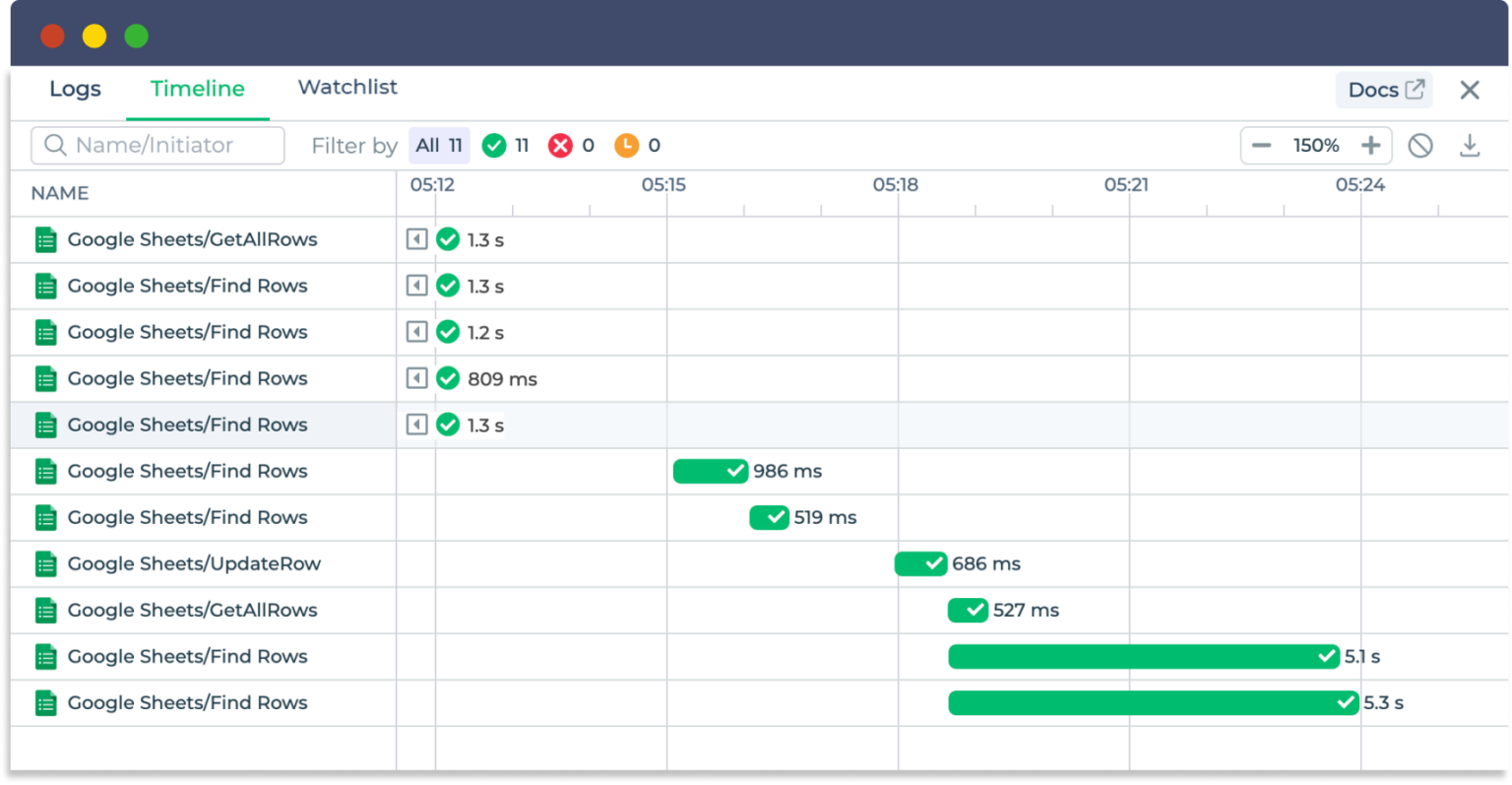Switch to the Logs tab
1512x785 pixels.
75,89
